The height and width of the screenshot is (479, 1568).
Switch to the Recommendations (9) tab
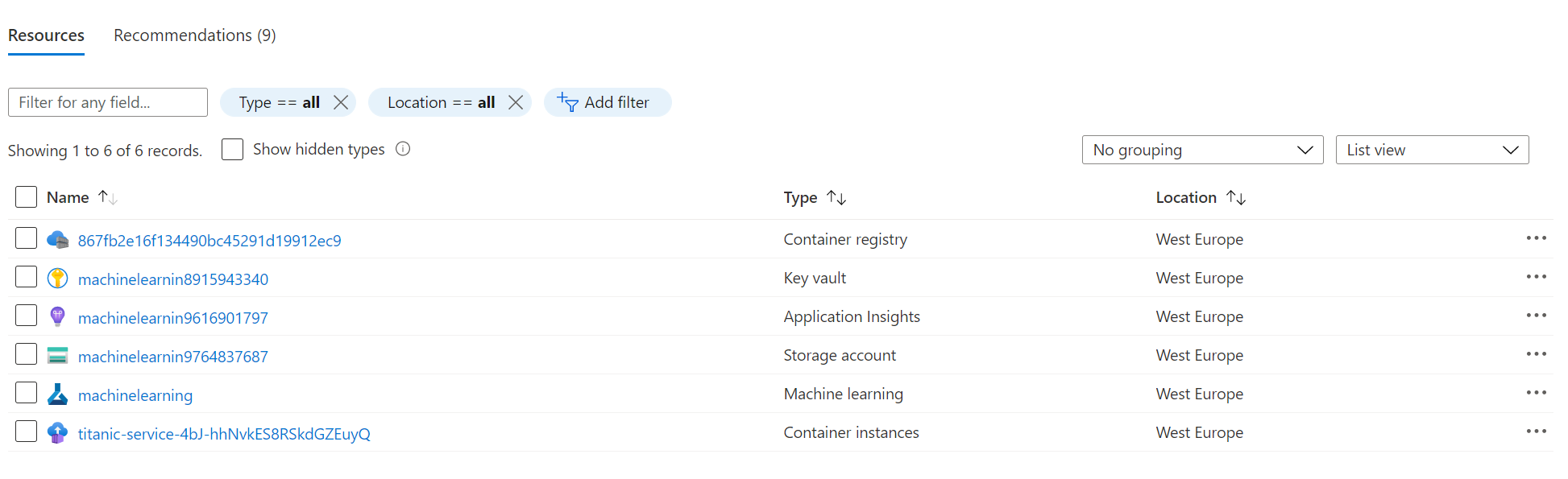(x=194, y=35)
